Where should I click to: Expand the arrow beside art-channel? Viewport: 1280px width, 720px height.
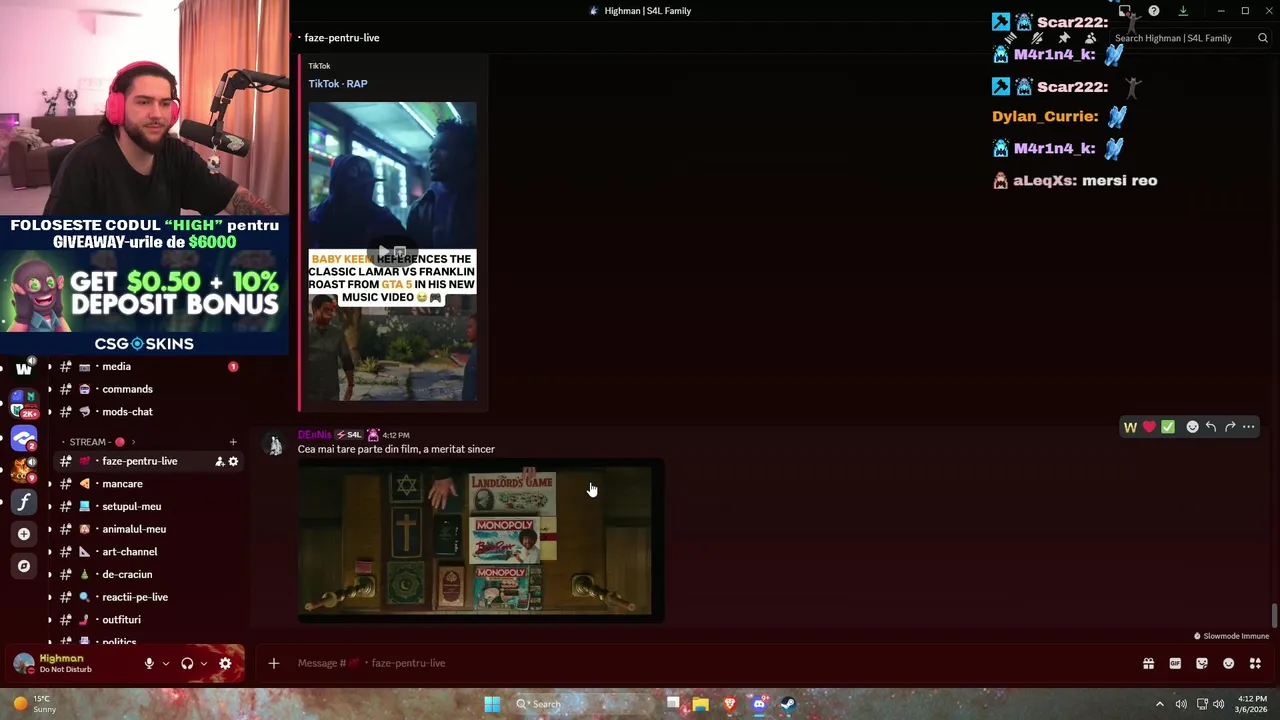coord(49,552)
